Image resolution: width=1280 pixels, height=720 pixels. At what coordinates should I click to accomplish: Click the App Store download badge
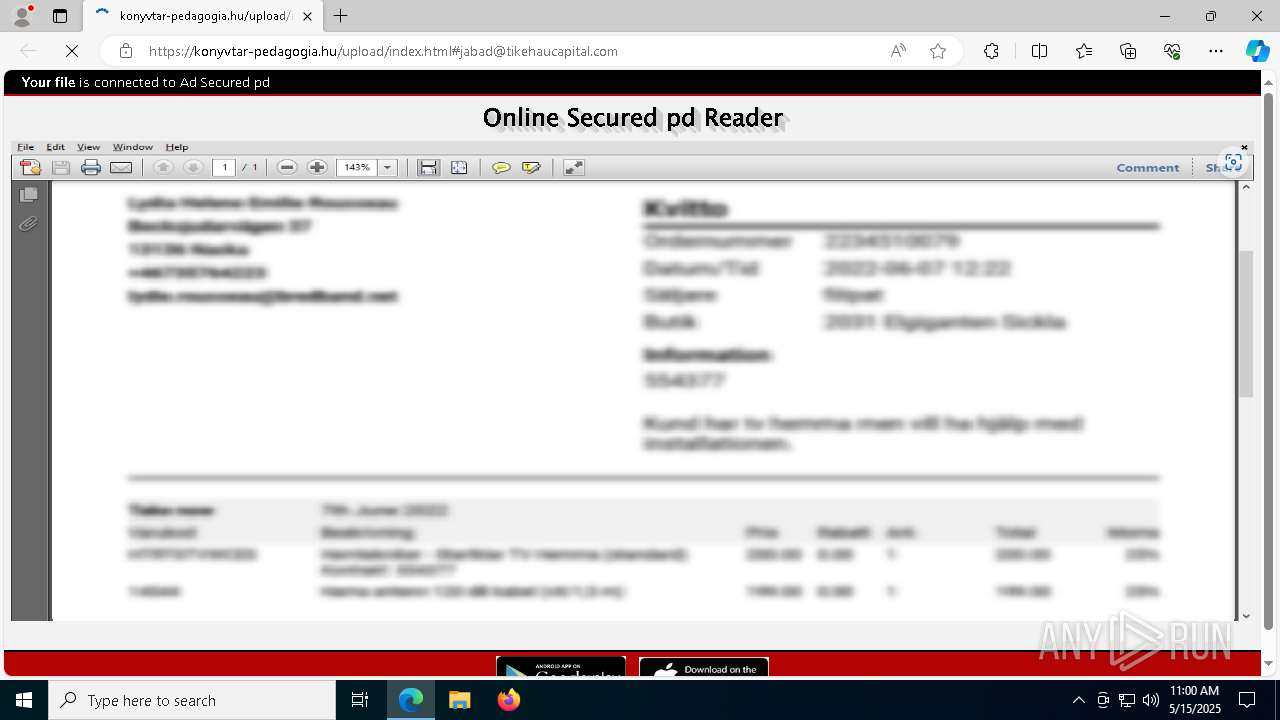(704, 667)
